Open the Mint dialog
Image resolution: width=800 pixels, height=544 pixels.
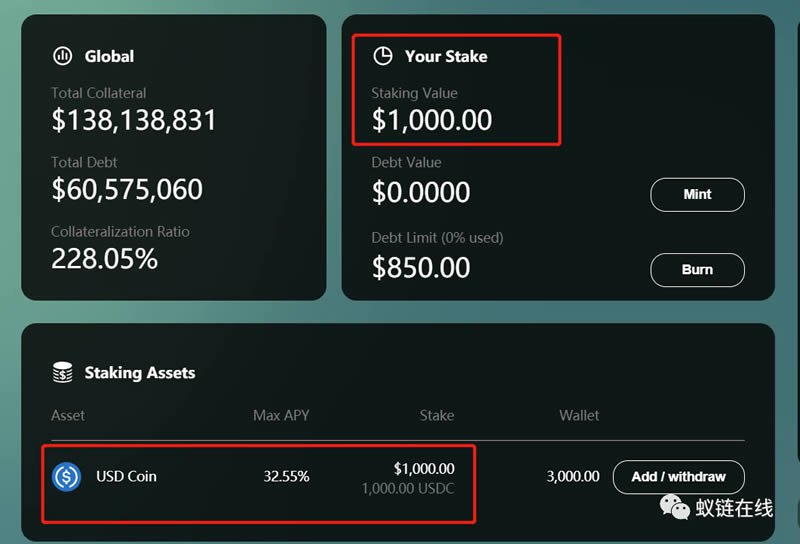697,194
